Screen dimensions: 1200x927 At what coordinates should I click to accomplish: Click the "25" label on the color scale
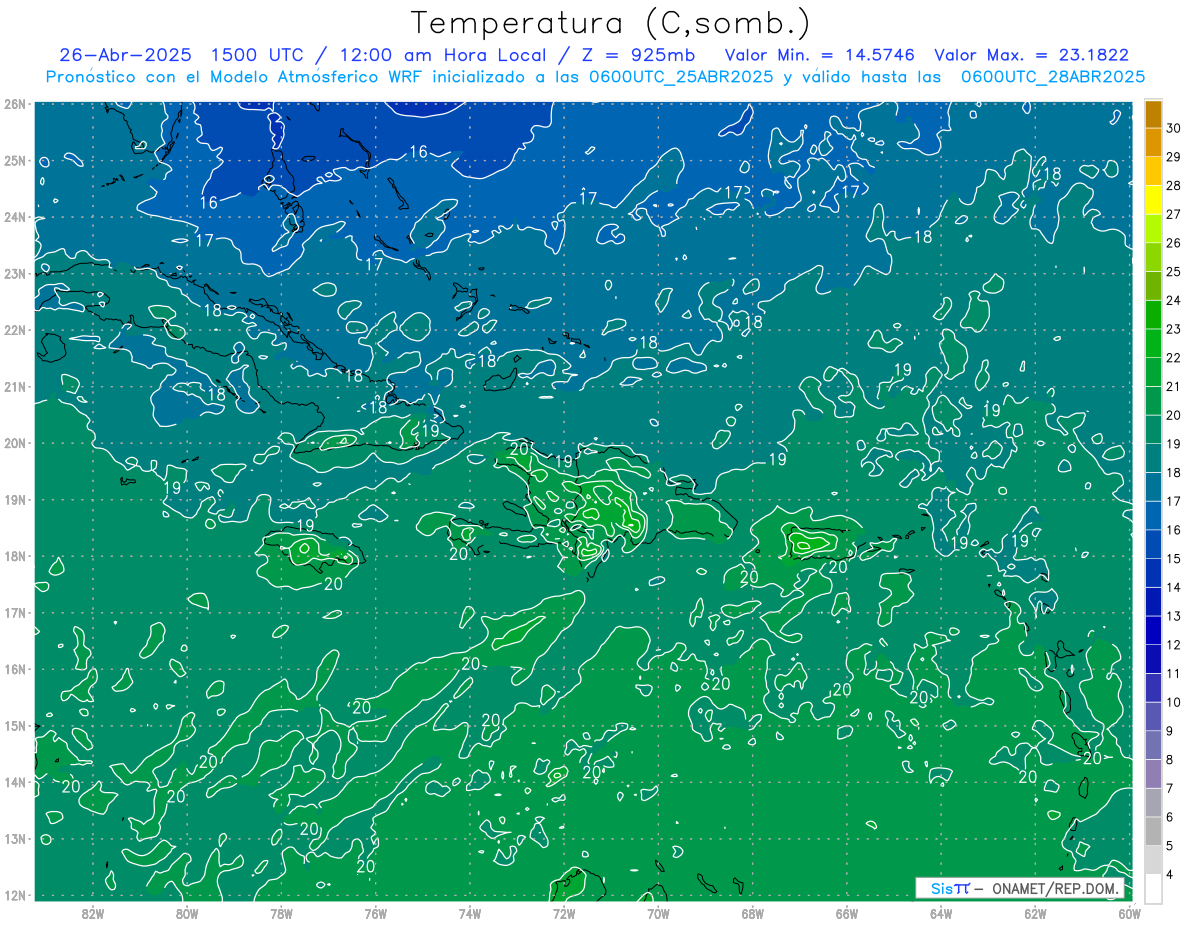[1173, 272]
